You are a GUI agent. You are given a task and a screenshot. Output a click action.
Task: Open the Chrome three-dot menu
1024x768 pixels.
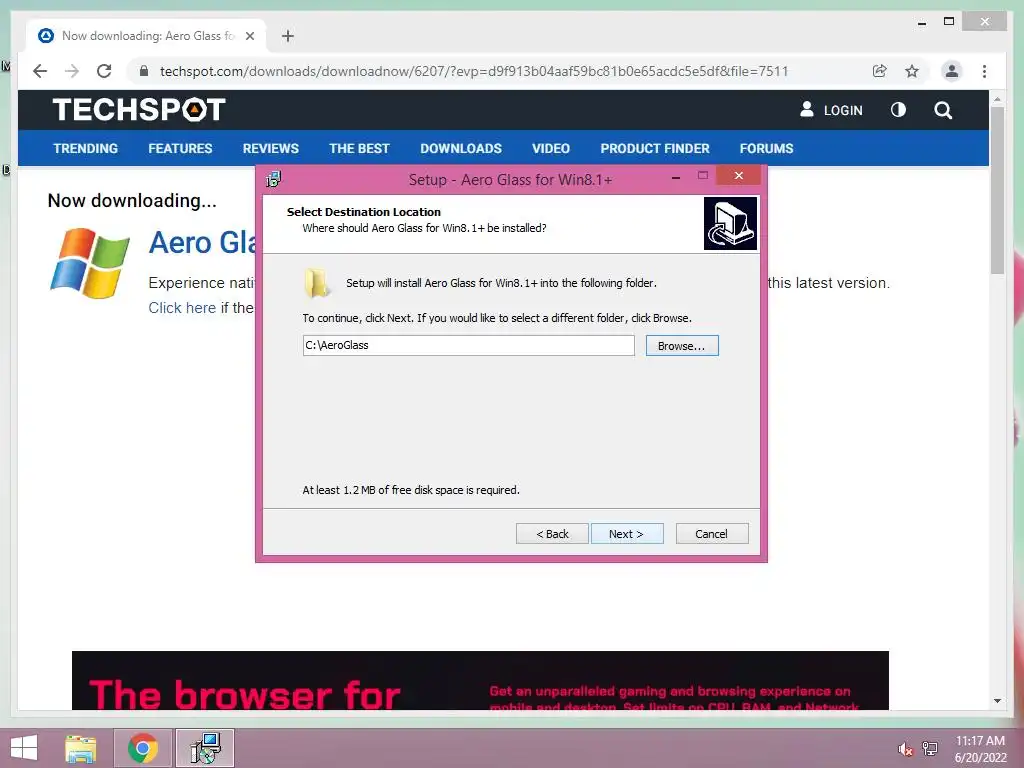click(984, 71)
